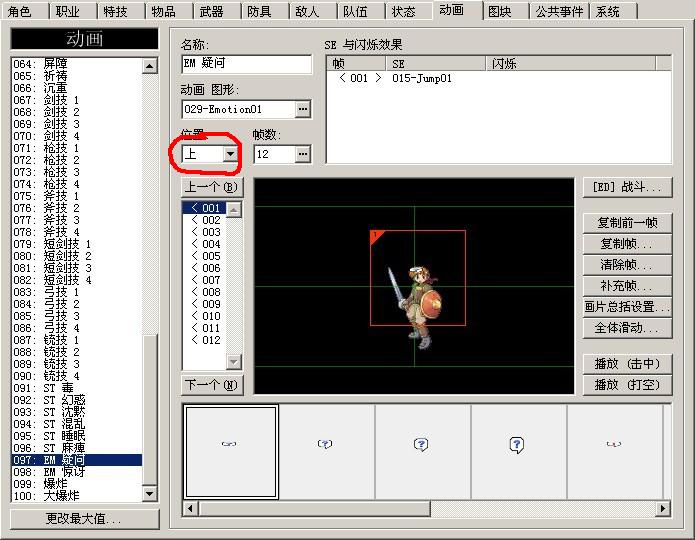
Task: Click the numbered cell marker in preview
Action: pyautogui.click(x=377, y=236)
